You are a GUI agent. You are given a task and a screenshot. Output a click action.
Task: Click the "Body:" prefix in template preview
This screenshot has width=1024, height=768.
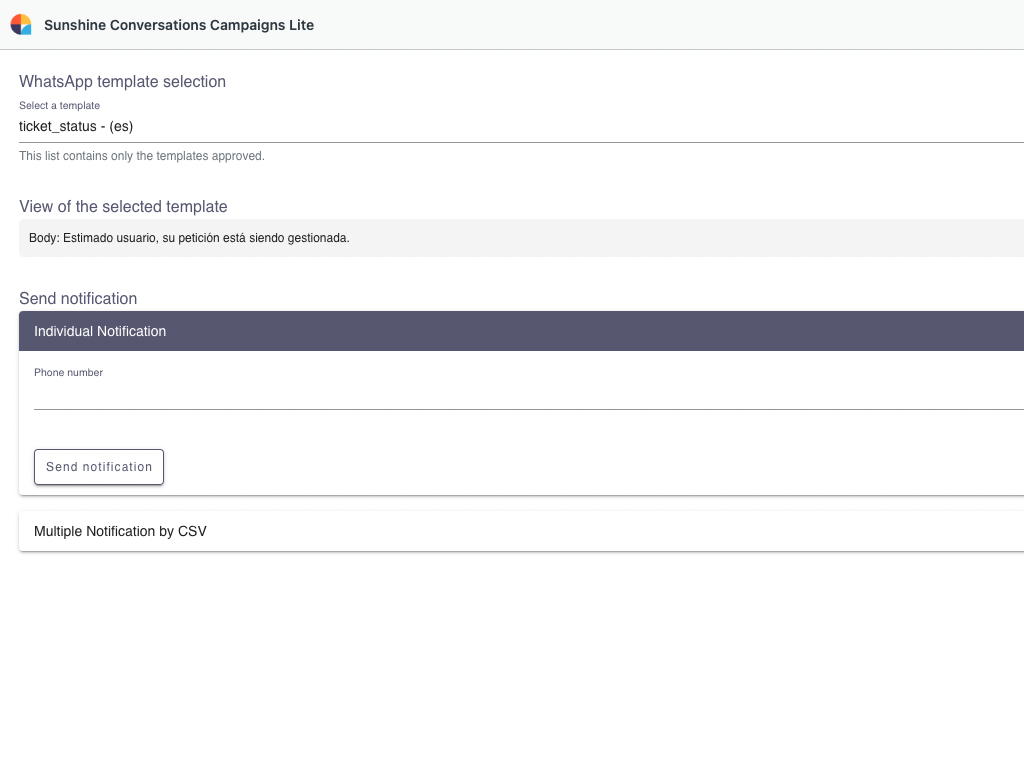[44, 238]
